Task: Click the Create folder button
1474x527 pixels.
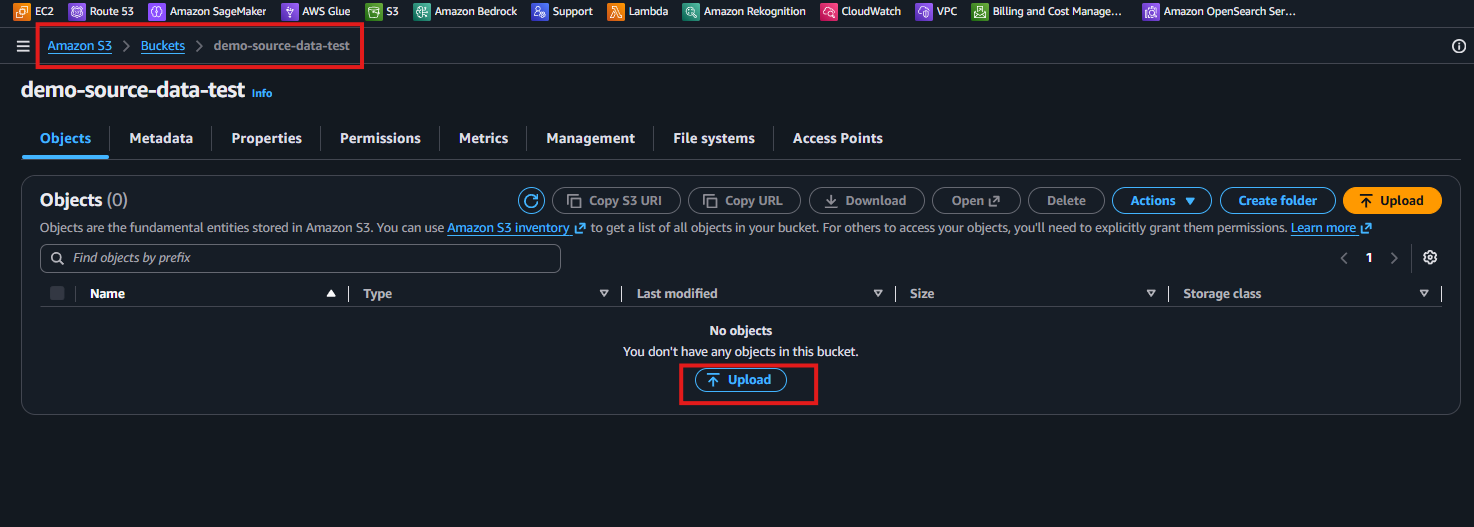Action: point(1278,200)
